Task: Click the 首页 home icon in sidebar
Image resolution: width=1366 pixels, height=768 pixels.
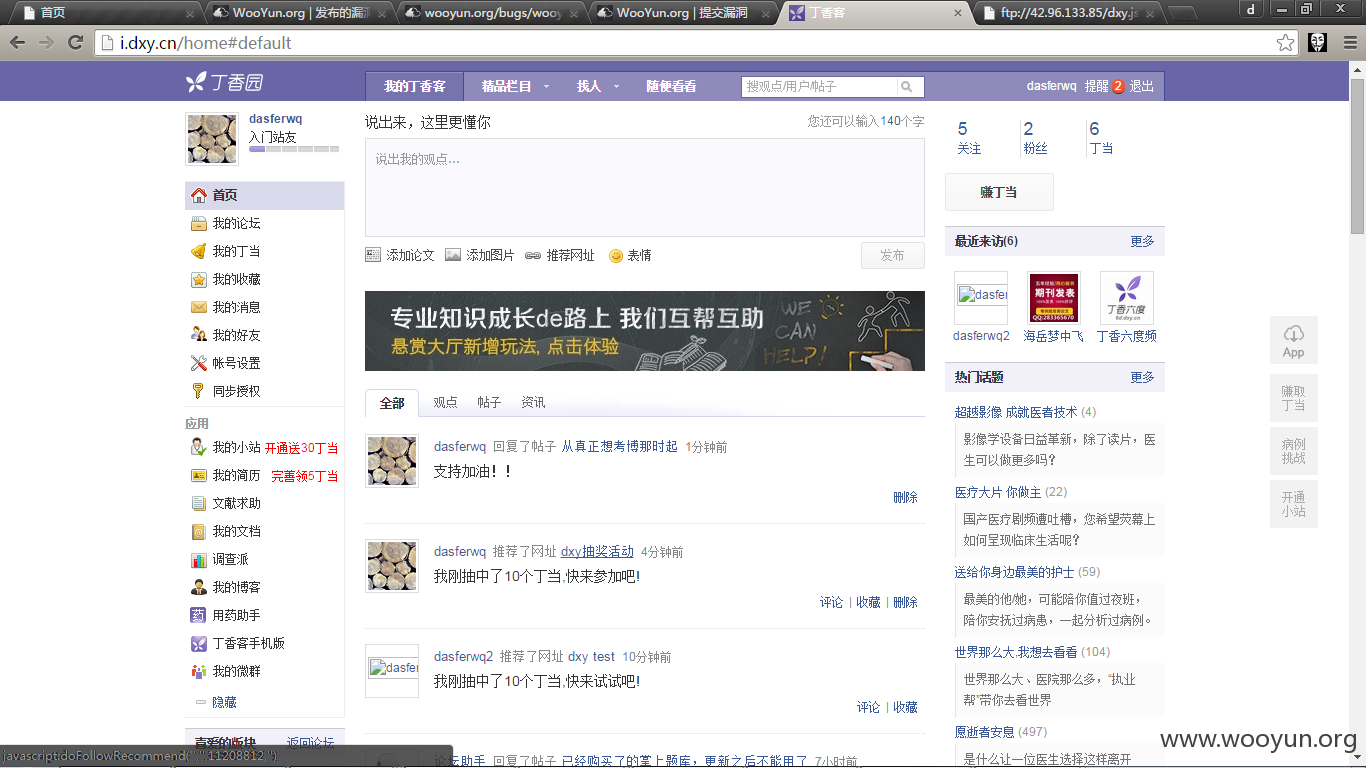Action: click(199, 195)
